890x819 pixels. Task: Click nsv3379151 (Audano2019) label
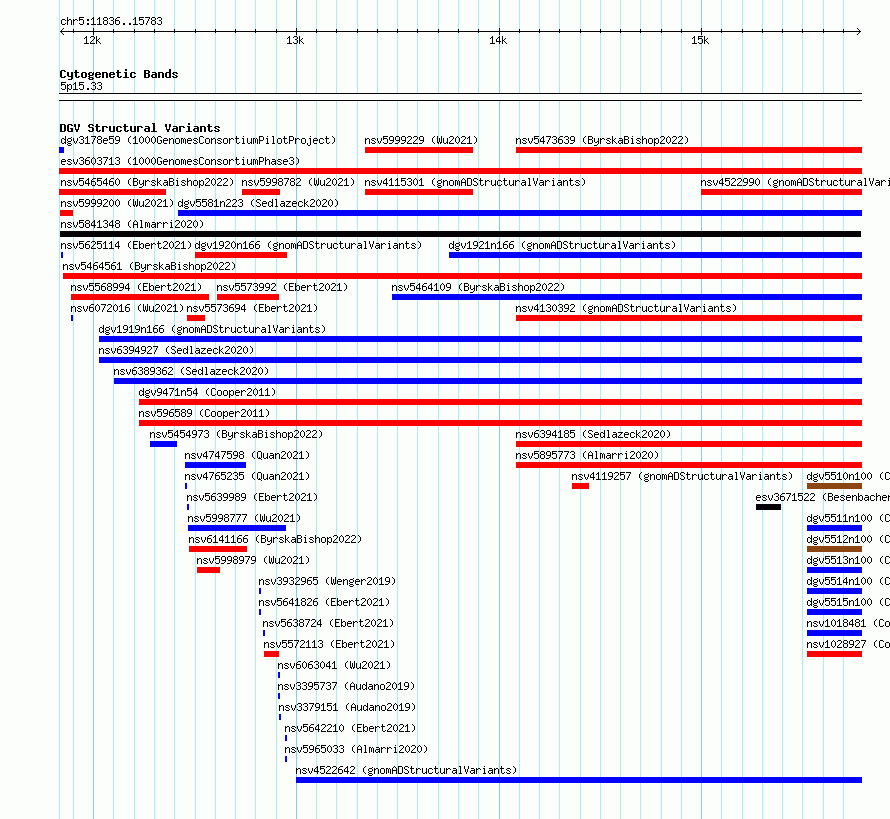[x=347, y=707]
